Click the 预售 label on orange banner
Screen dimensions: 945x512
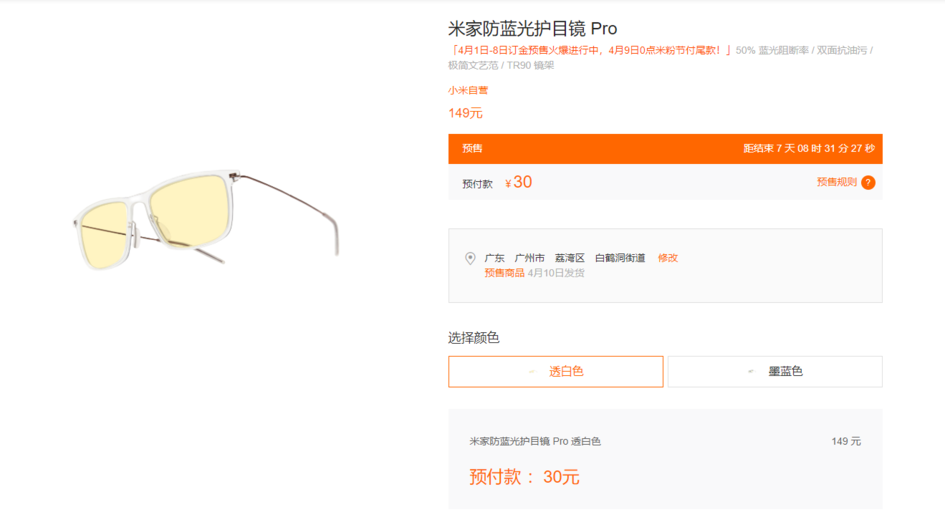pos(472,148)
